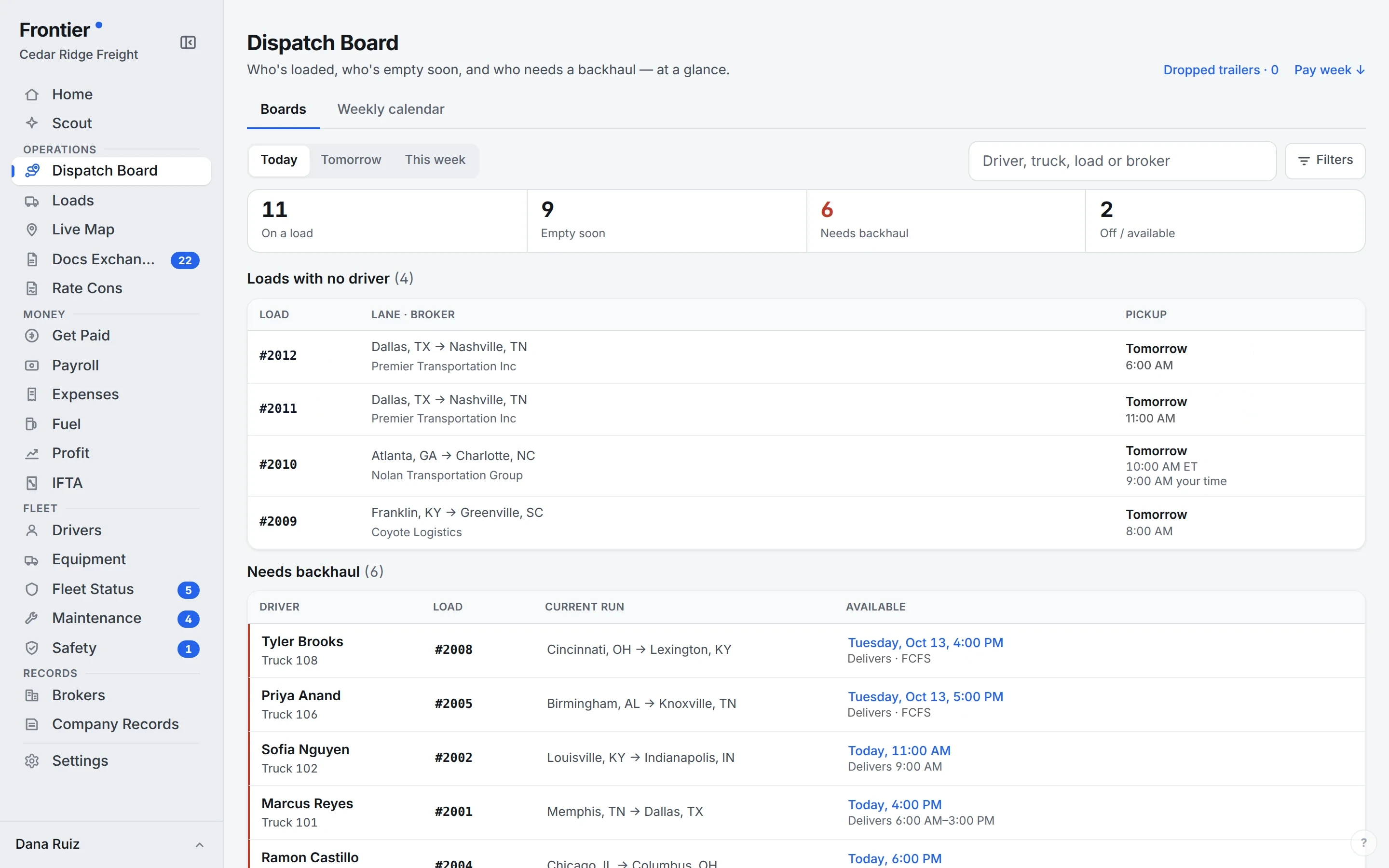Click the Rate Cons icon
1389x868 pixels.
(x=32, y=288)
